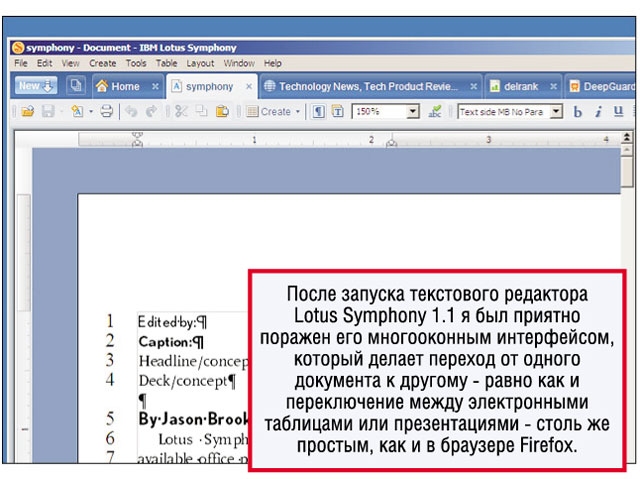Click the text box T icon
Image resolution: width=640 pixels, height=479 pixels.
pos(338,111)
